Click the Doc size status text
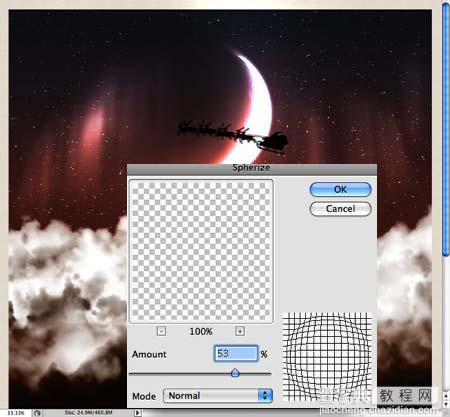Viewport: 450px width, 417px height. coord(88,413)
